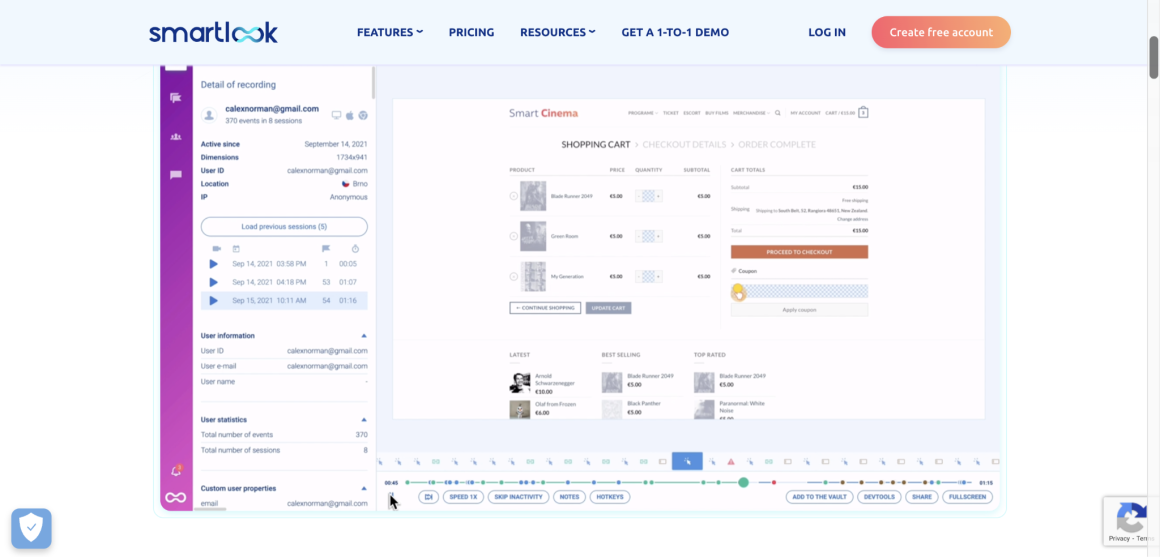Screen dimensions: 1160x557
Task: Open MY ACCOUNT in Smart Cinema nav
Action: [806, 113]
